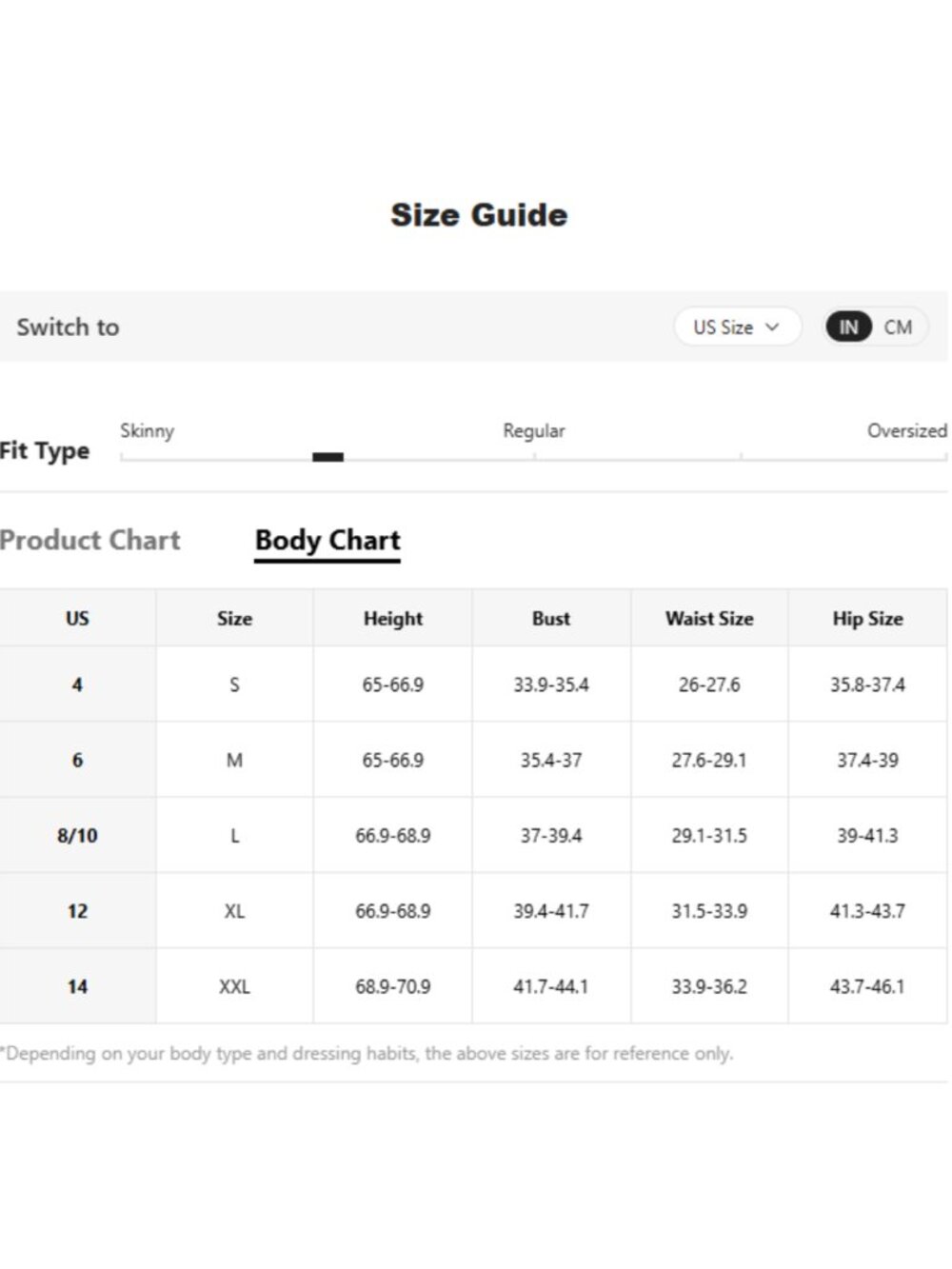Viewport: 952px width, 1269px height.
Task: Select the Body Chart tab
Action: pyautogui.click(x=327, y=541)
